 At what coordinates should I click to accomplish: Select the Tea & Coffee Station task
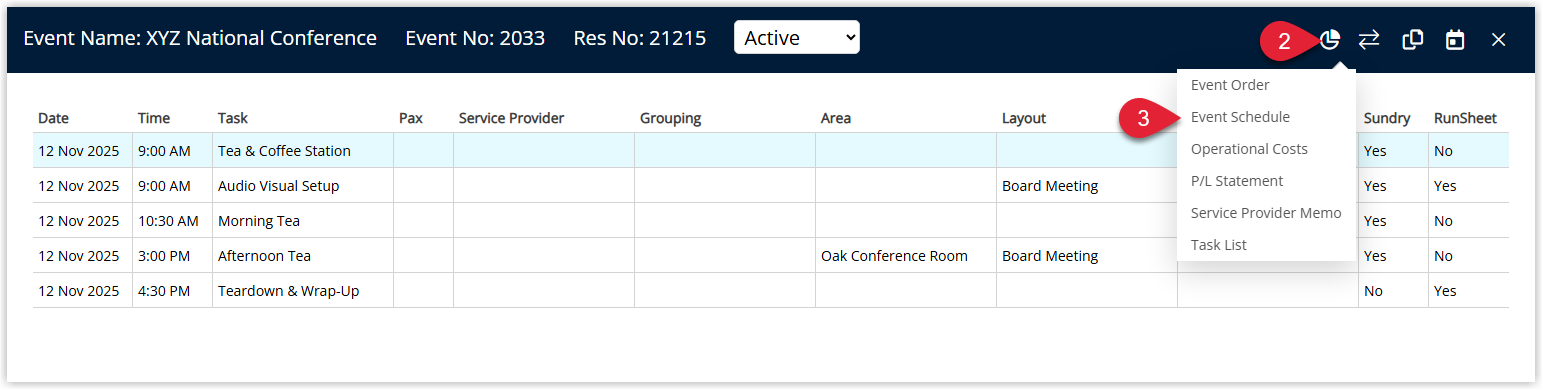pos(285,151)
